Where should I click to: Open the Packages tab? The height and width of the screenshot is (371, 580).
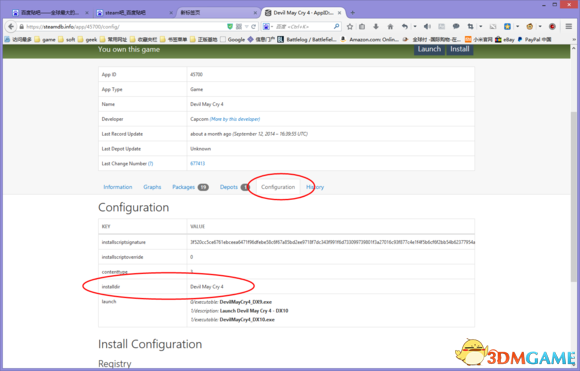(190, 187)
